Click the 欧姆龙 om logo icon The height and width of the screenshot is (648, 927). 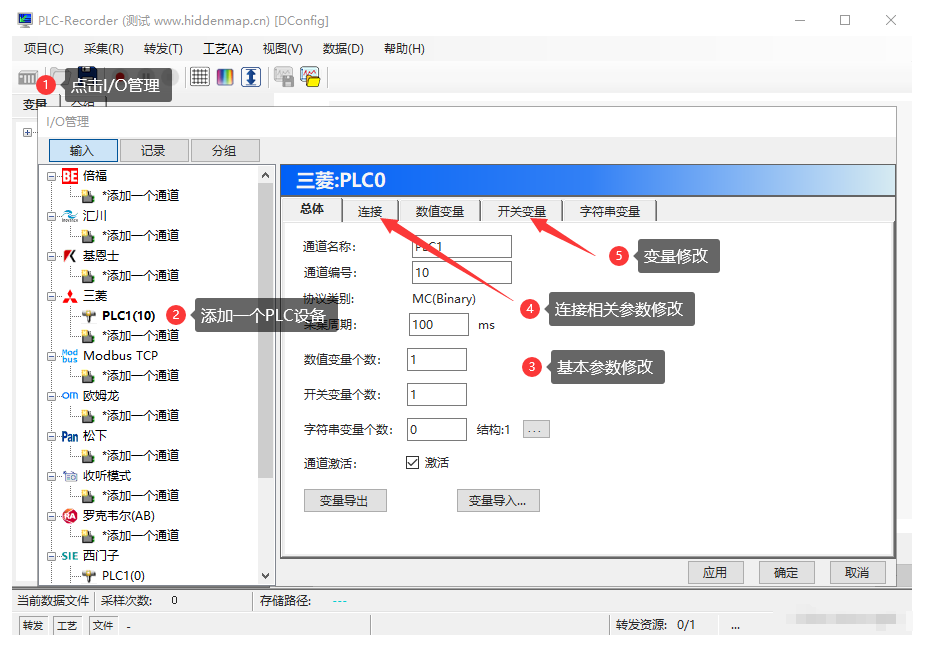tap(70, 396)
